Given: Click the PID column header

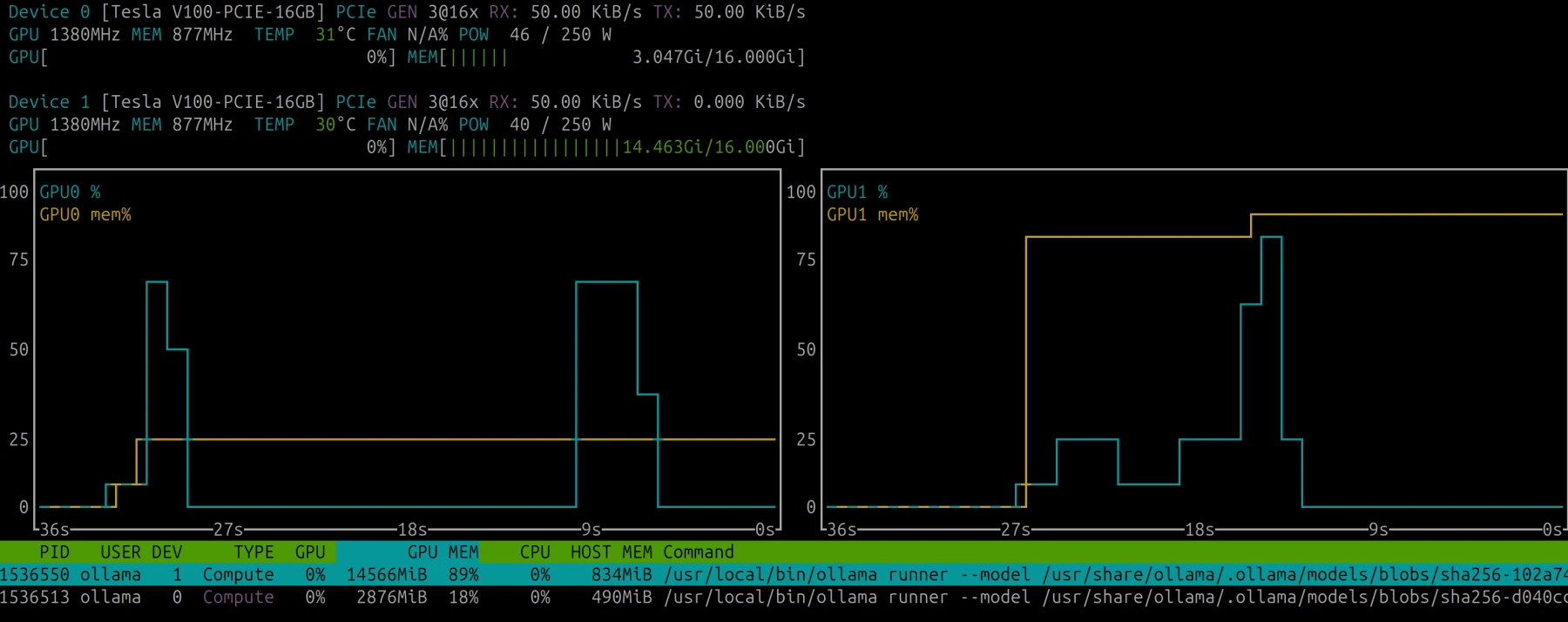Looking at the screenshot, I should (54, 552).
